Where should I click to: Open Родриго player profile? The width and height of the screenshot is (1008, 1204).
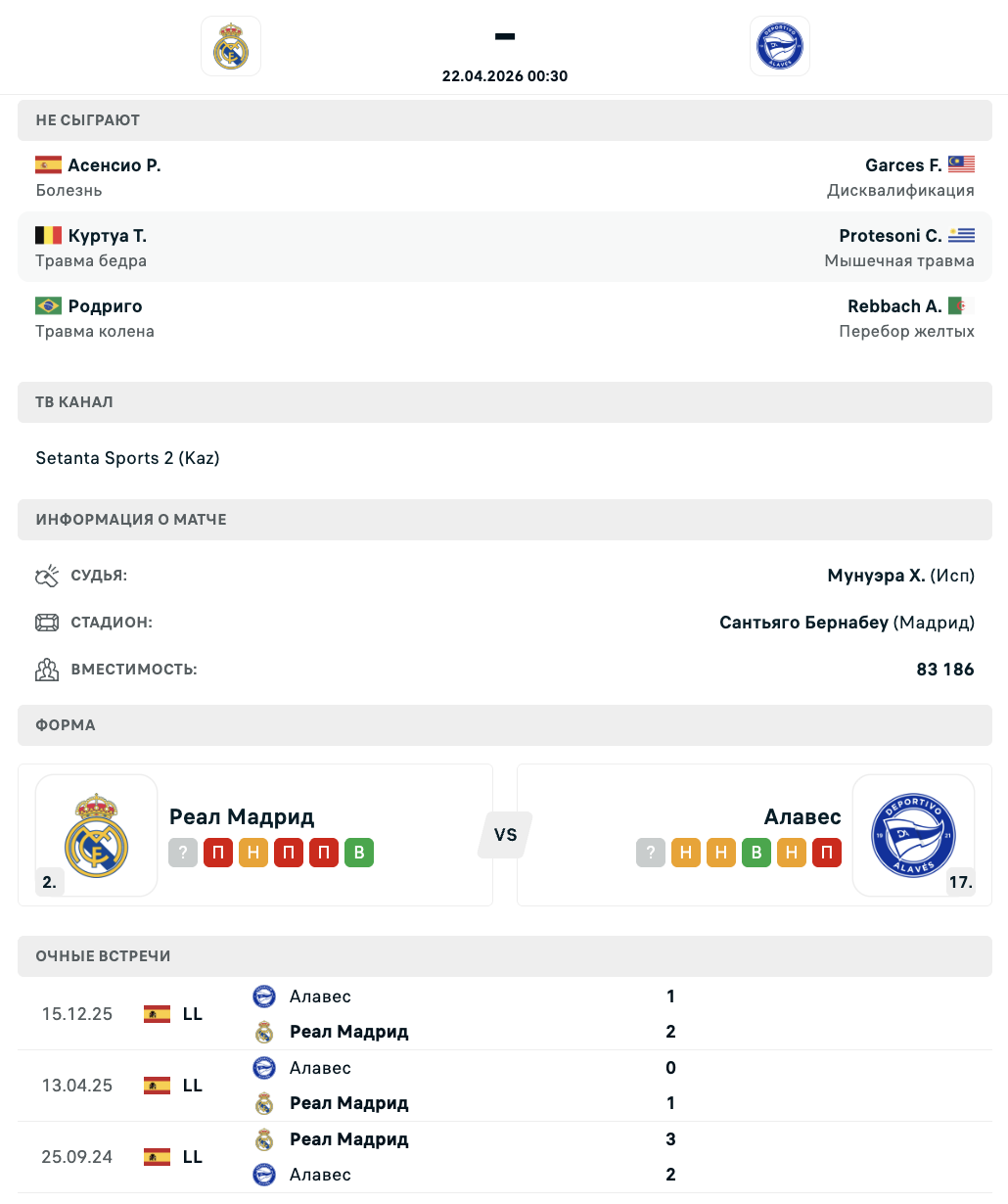(x=105, y=306)
